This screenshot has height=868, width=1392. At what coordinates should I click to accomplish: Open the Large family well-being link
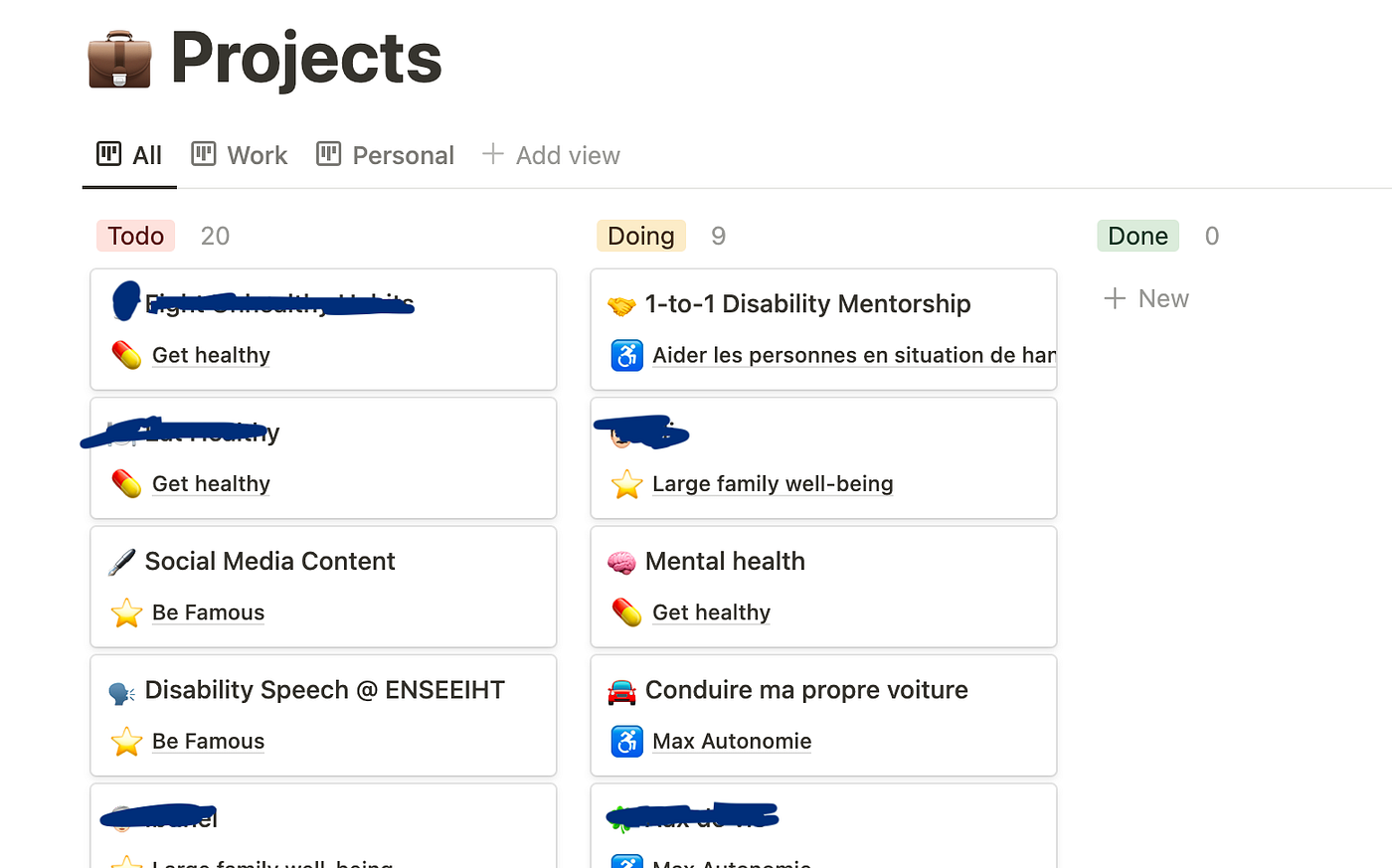click(773, 484)
